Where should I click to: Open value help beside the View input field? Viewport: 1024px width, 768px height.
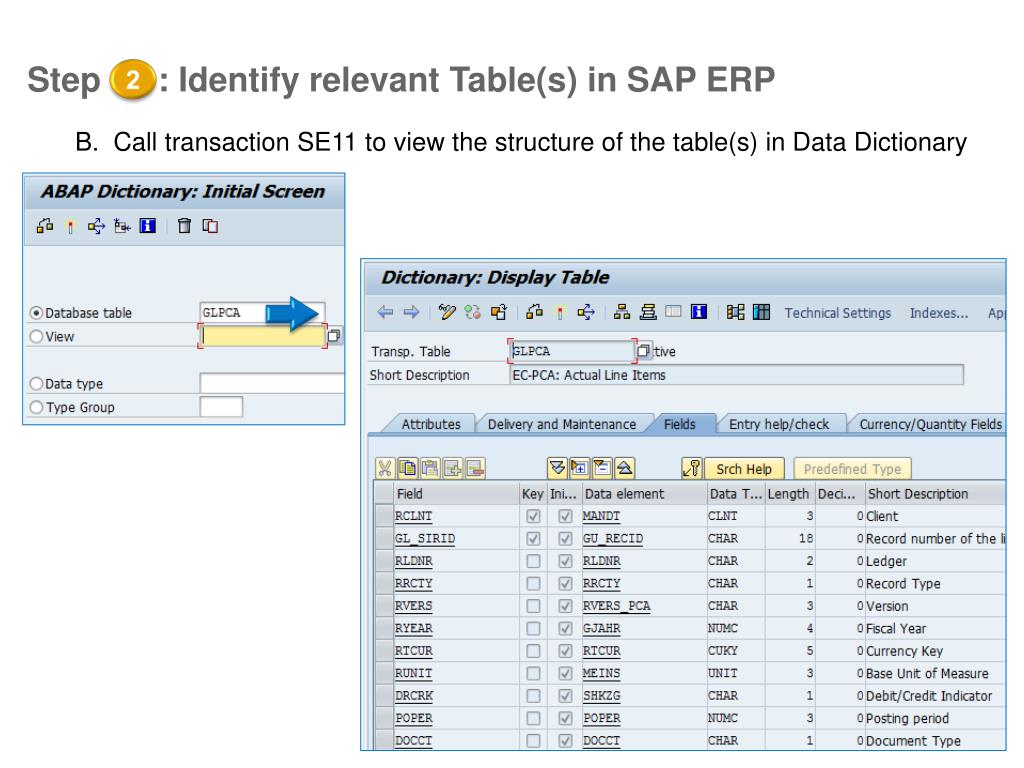click(334, 336)
